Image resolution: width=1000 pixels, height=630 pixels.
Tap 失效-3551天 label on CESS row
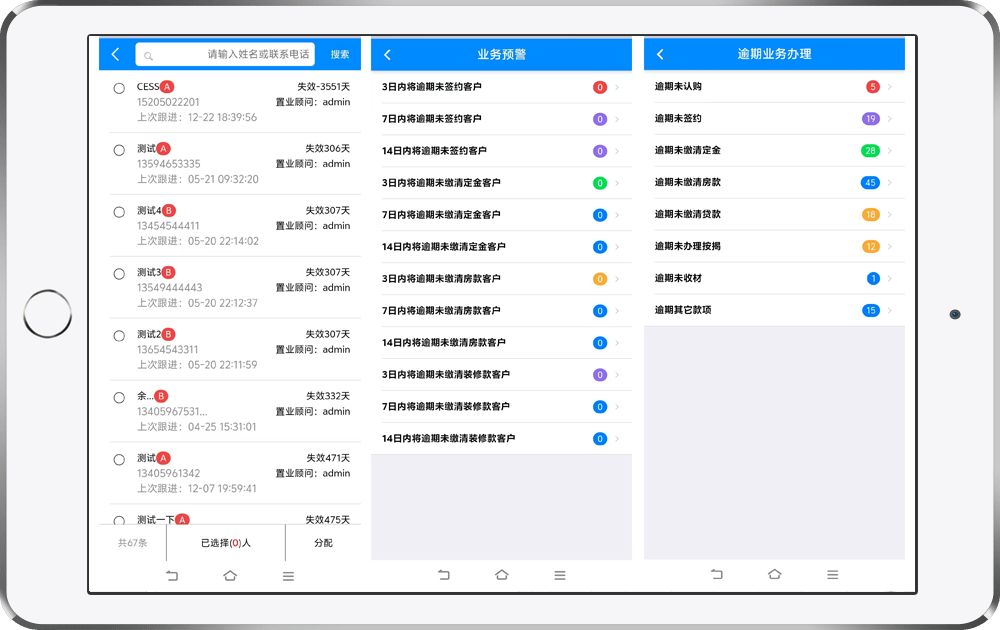tap(323, 87)
